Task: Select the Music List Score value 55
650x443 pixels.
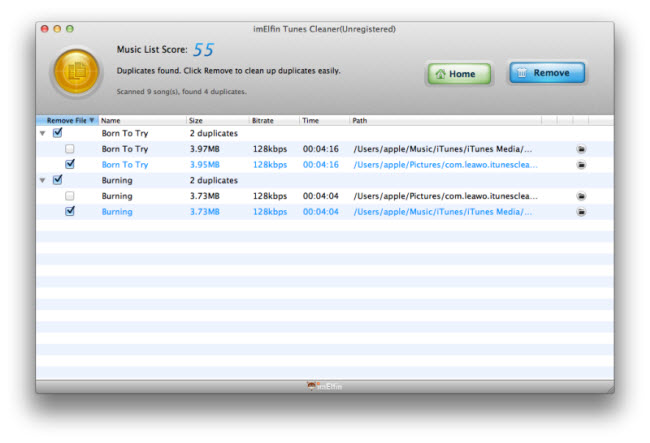Action: pyautogui.click(x=203, y=50)
